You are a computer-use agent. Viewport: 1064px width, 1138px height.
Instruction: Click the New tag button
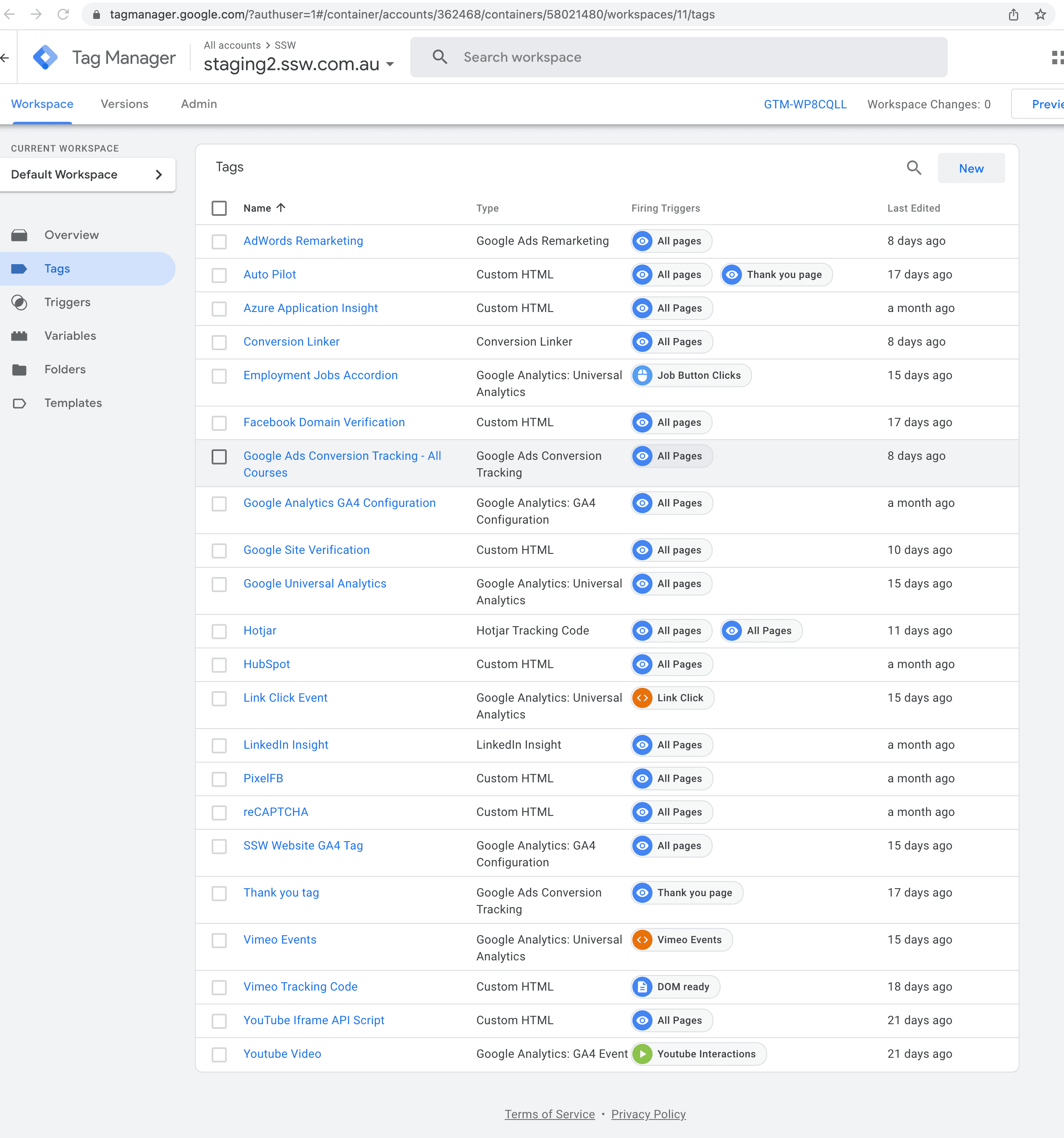tap(971, 168)
